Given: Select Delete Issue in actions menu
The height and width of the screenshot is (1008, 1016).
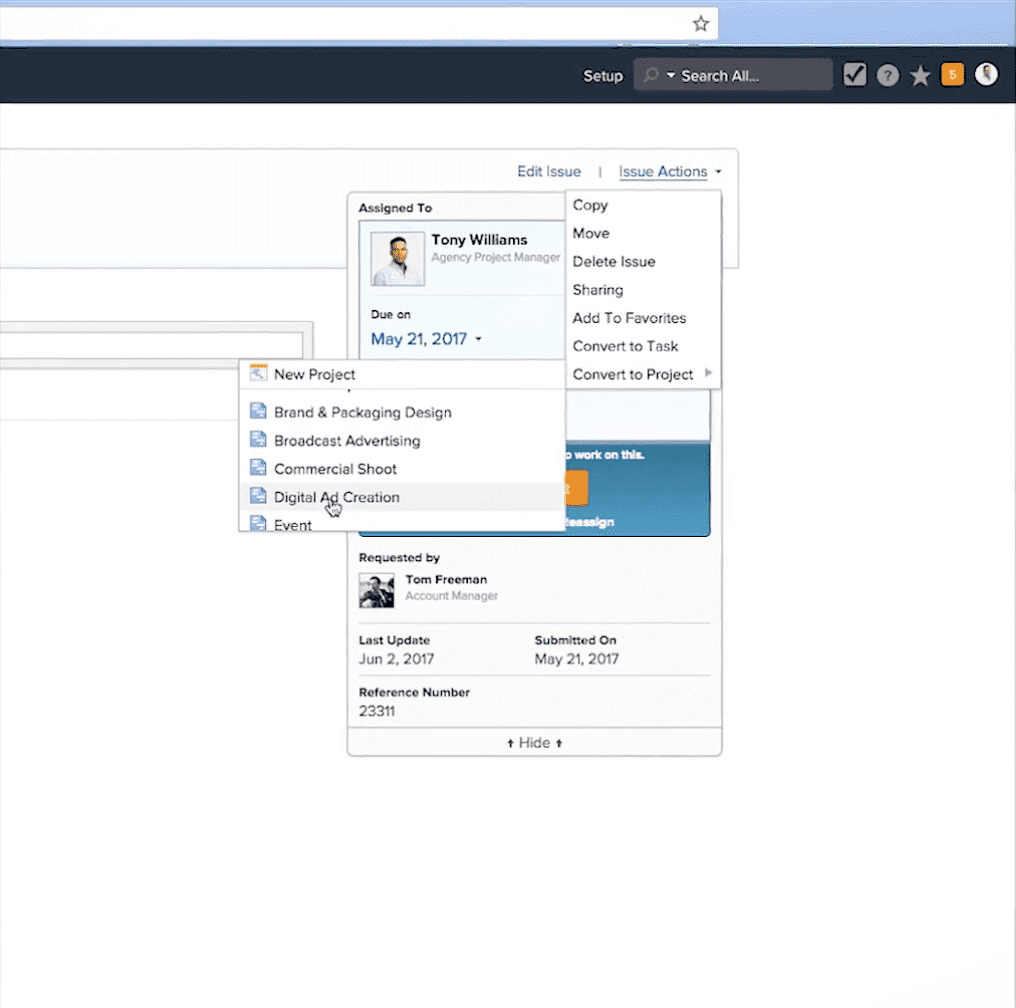Looking at the screenshot, I should (613, 262).
